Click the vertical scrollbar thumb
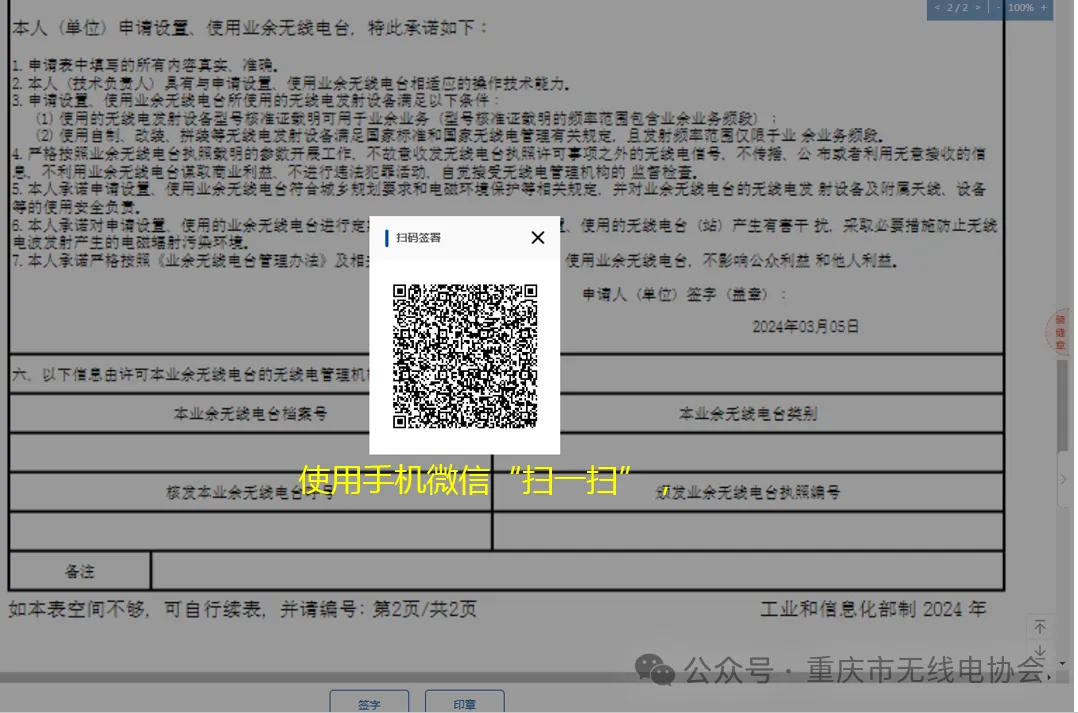The height and width of the screenshot is (713, 1078). (1063, 406)
